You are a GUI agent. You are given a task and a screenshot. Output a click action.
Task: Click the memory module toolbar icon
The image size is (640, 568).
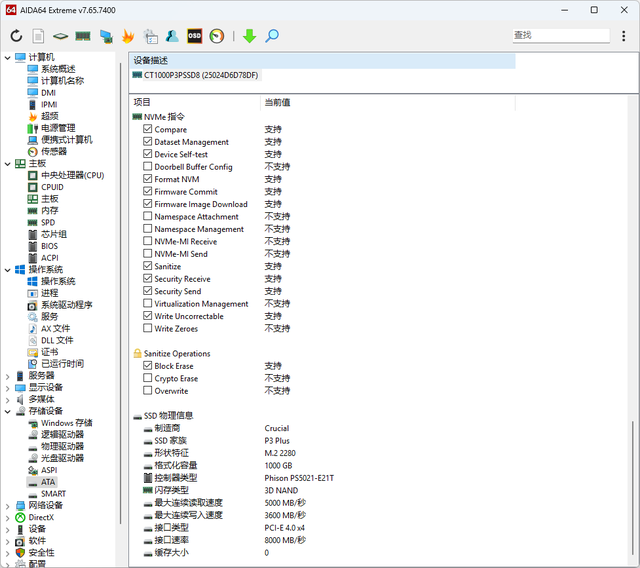[x=83, y=36]
